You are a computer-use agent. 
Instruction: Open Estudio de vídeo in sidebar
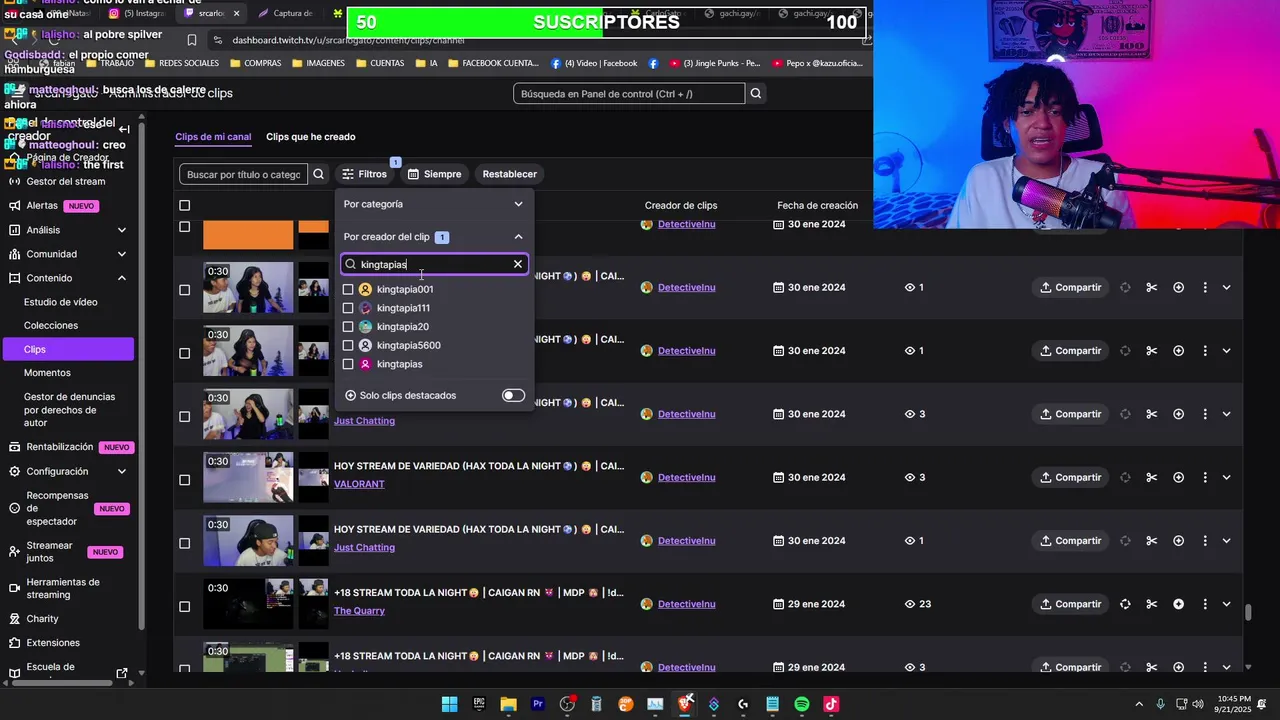pos(61,302)
